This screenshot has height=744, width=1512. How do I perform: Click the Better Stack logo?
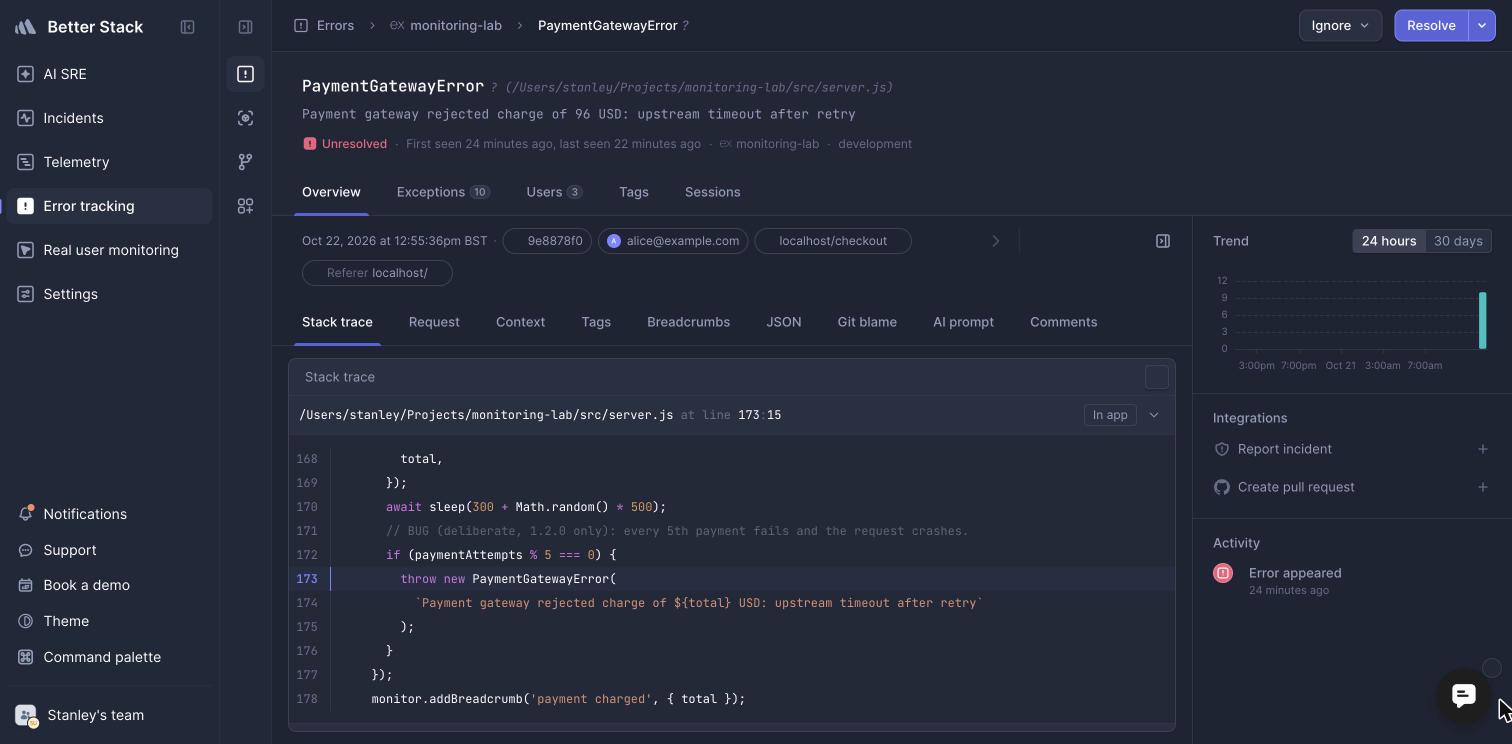[80, 27]
